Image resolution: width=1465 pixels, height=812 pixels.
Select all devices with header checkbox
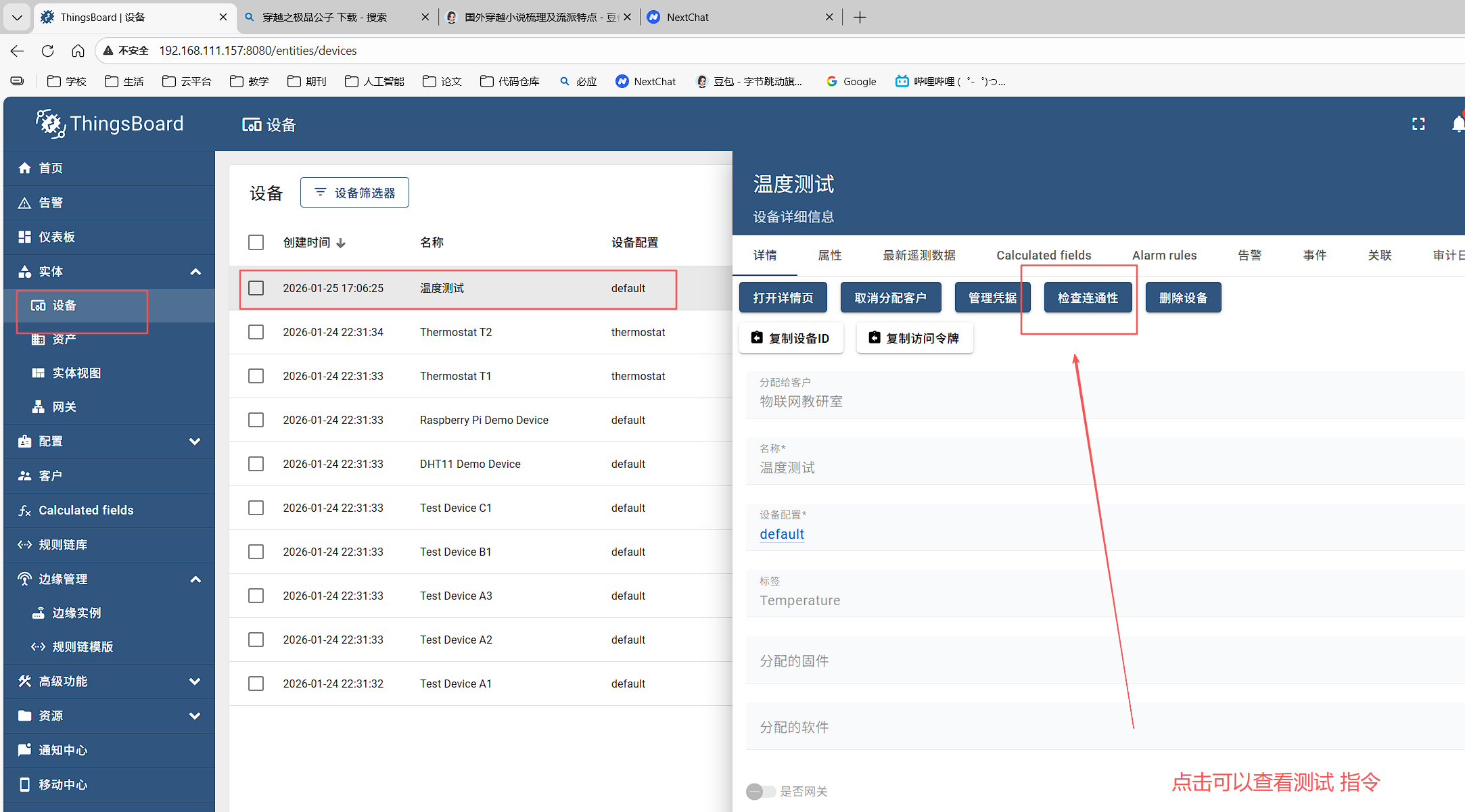pyautogui.click(x=256, y=242)
